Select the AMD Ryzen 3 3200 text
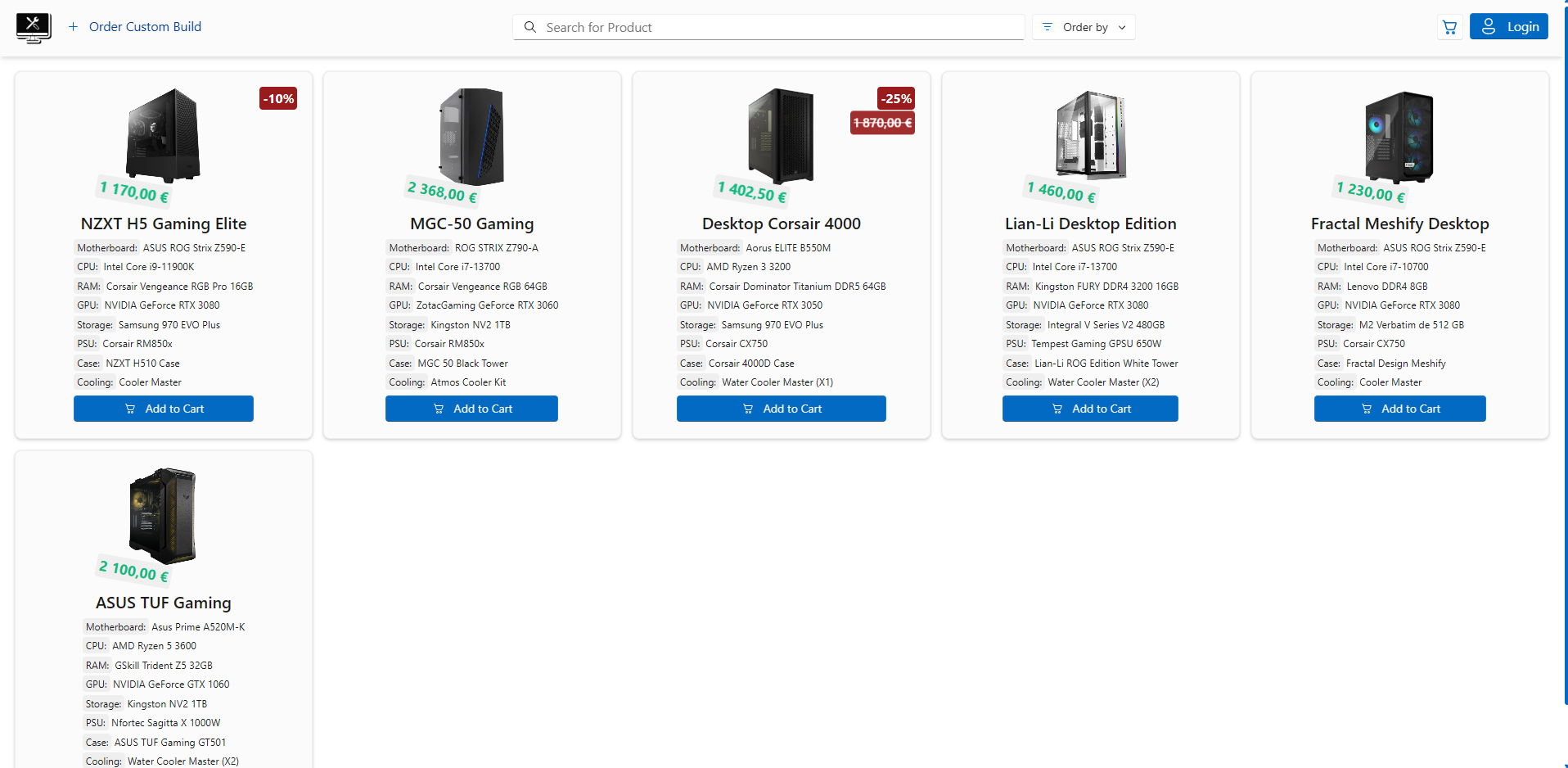 pyautogui.click(x=749, y=267)
